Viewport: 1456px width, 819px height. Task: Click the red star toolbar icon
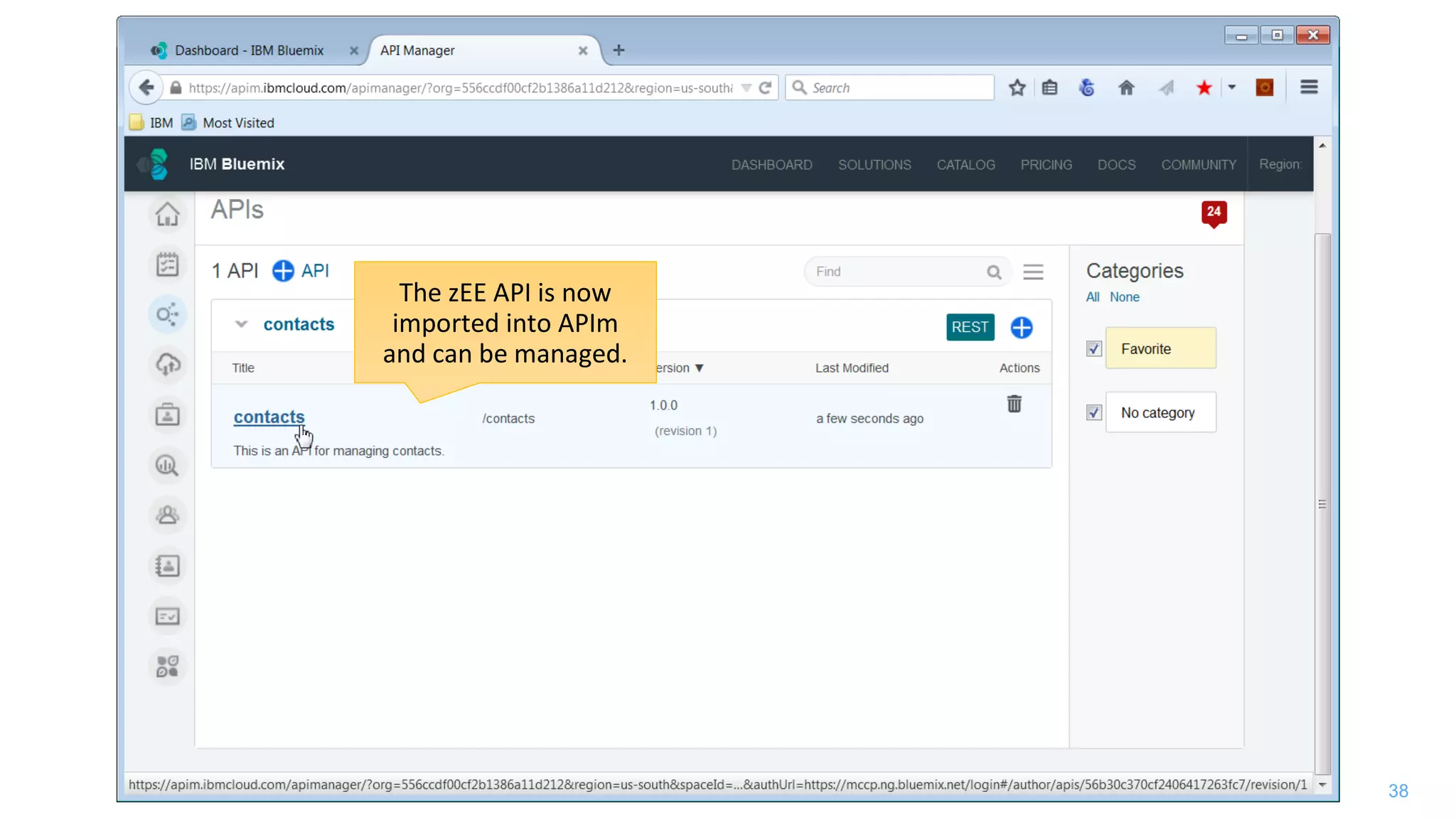pyautogui.click(x=1204, y=87)
